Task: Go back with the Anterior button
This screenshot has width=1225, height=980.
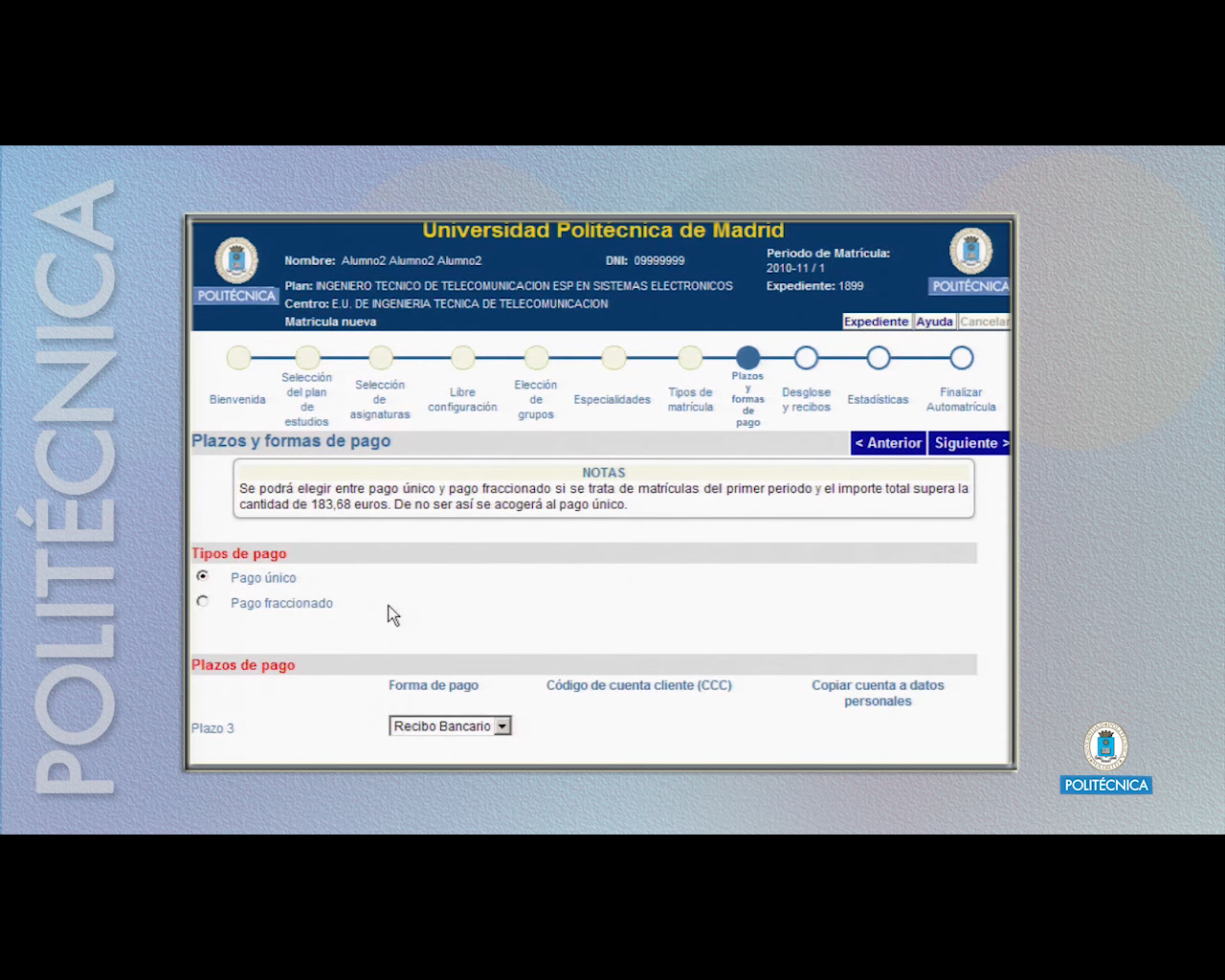Action: 888,443
